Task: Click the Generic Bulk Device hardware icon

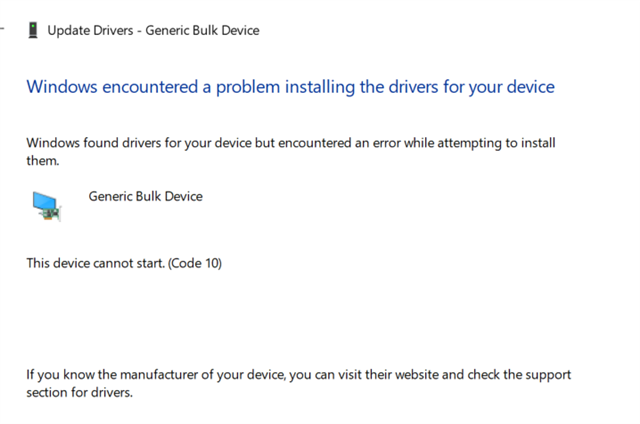Action: [47, 205]
